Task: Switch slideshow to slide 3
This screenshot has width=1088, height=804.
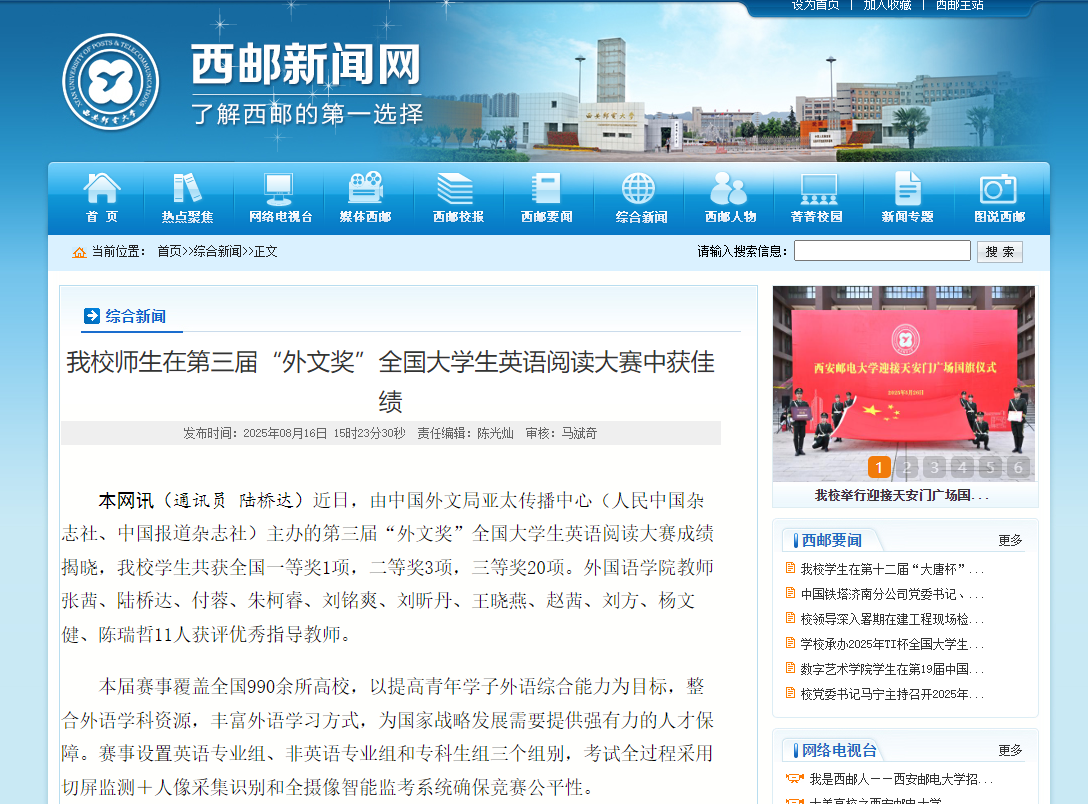Action: coord(934,467)
